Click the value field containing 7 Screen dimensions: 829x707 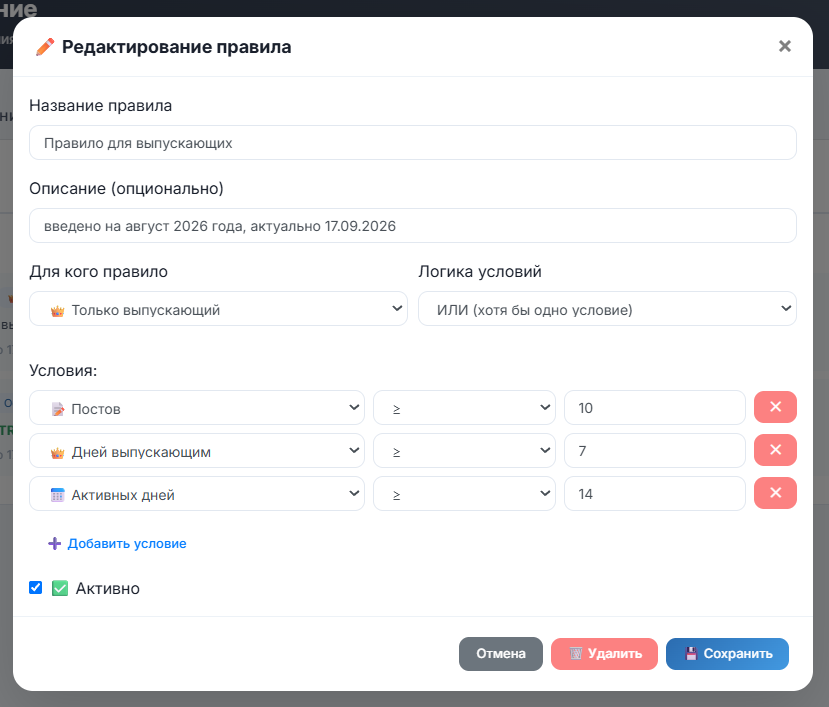click(x=655, y=451)
